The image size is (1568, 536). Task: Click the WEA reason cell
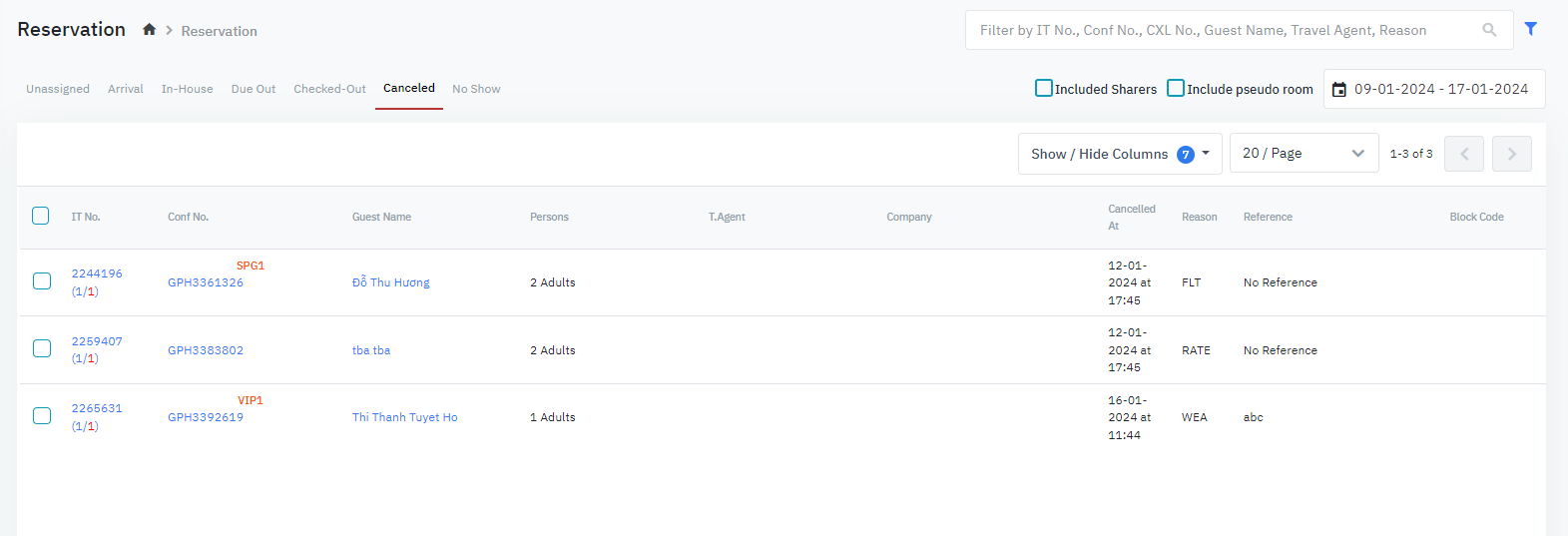click(1195, 417)
